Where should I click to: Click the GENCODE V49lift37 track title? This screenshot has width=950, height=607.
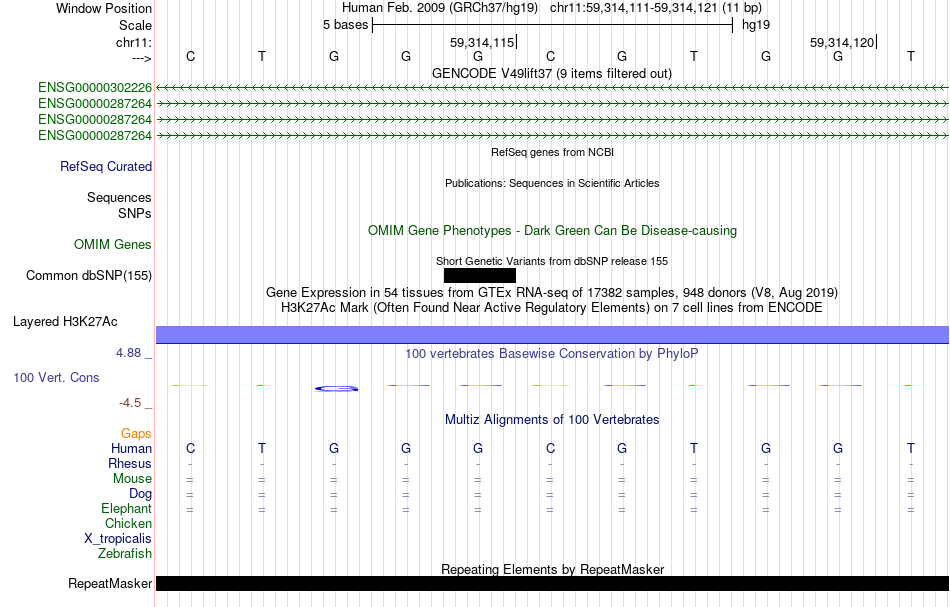pos(552,73)
